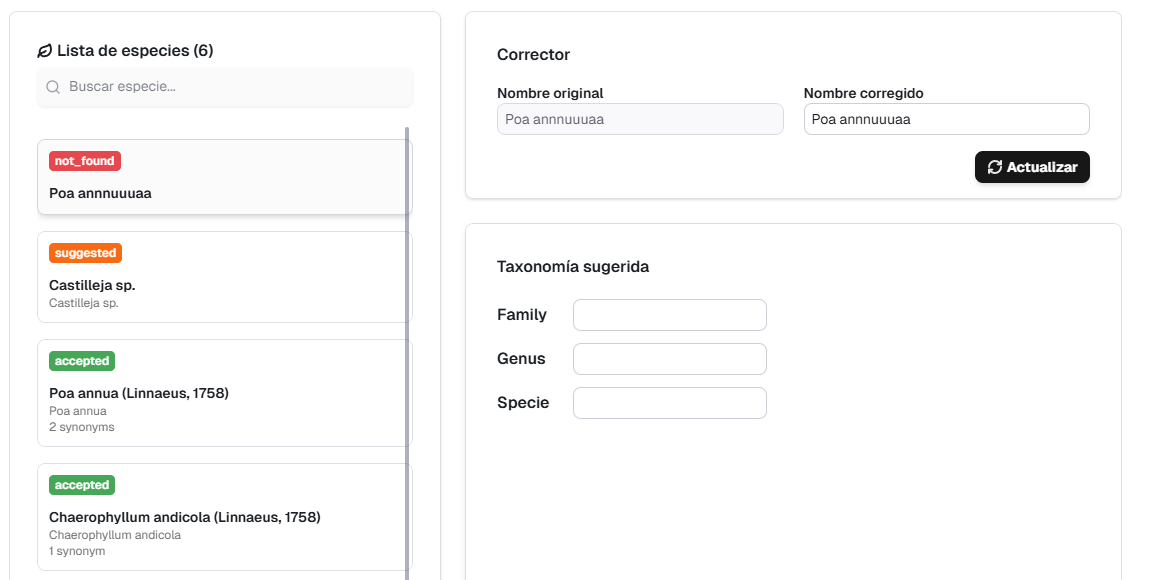This screenshot has height=580, width=1162.
Task: Click the species list vertical scrollbar
Action: click(407, 350)
